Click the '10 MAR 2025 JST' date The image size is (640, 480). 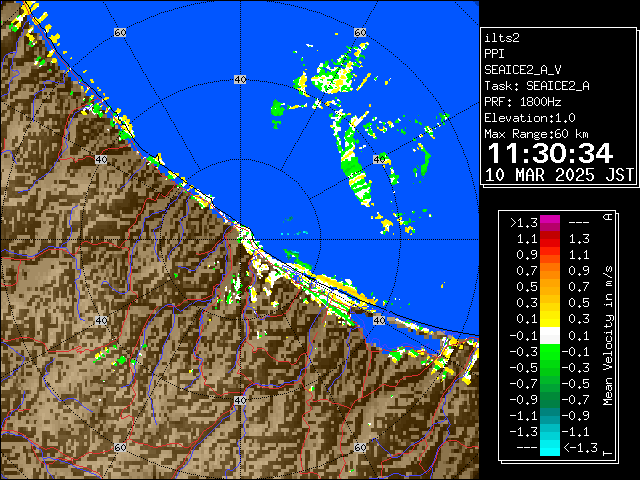559,175
